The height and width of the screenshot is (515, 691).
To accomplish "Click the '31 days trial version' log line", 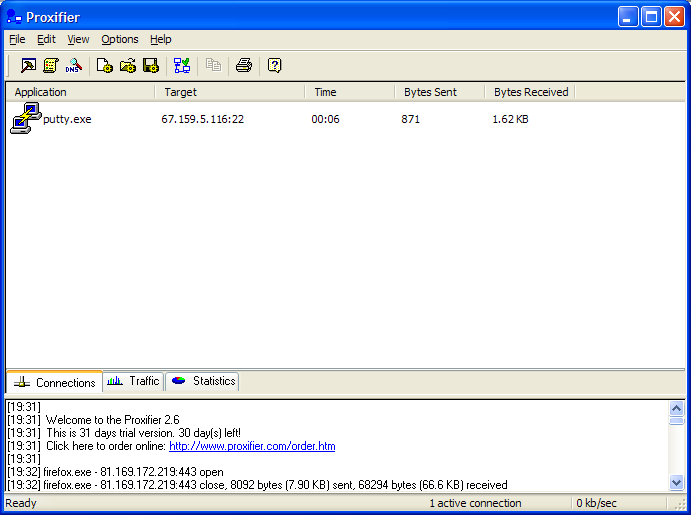I will coord(144,433).
